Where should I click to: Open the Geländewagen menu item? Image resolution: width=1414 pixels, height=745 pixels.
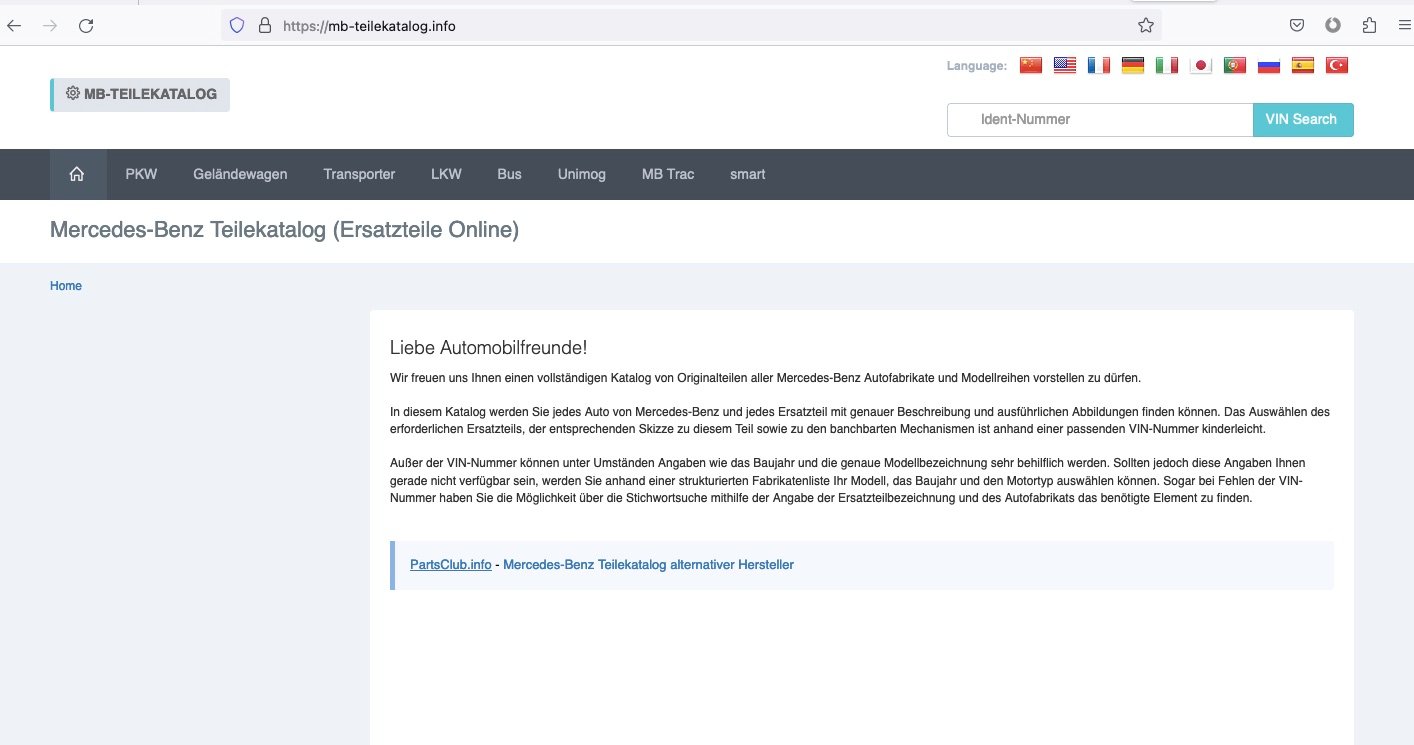(x=240, y=174)
